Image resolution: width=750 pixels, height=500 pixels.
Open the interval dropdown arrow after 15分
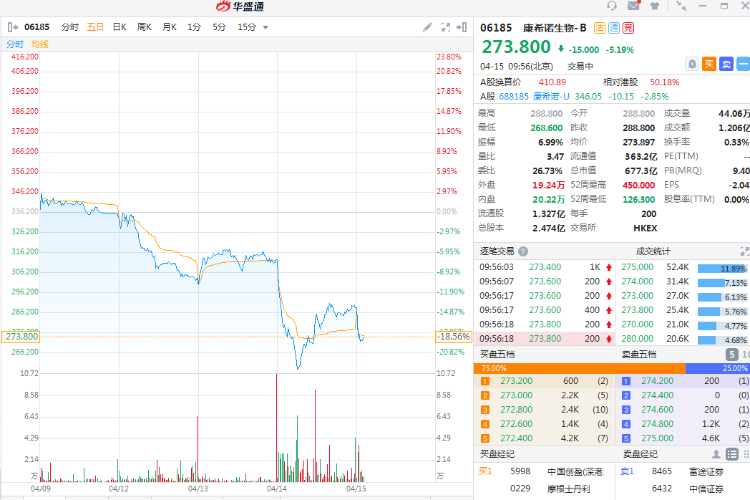click(x=265, y=28)
